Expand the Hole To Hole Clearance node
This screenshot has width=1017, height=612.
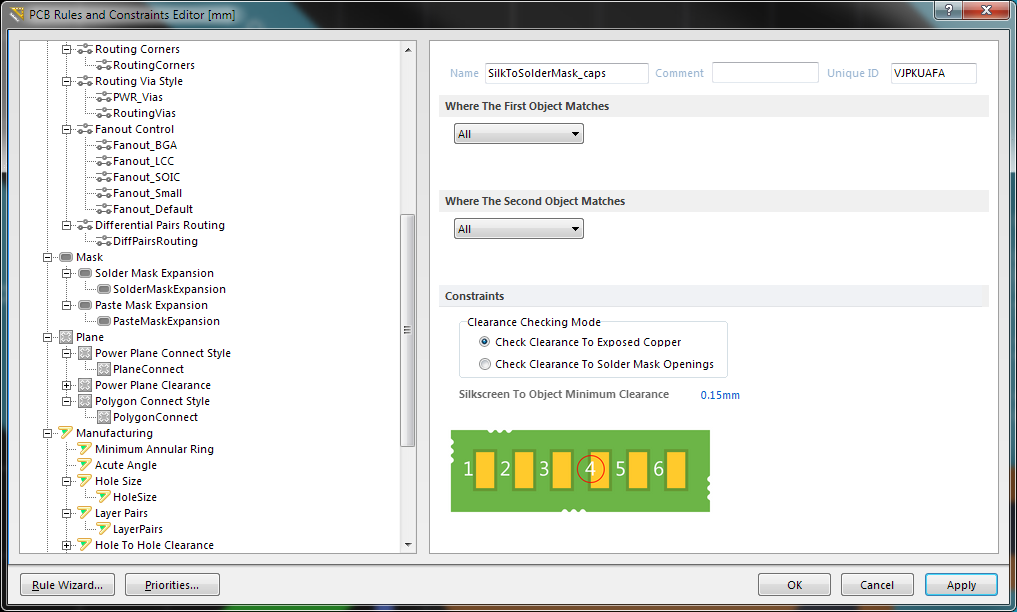click(x=66, y=545)
